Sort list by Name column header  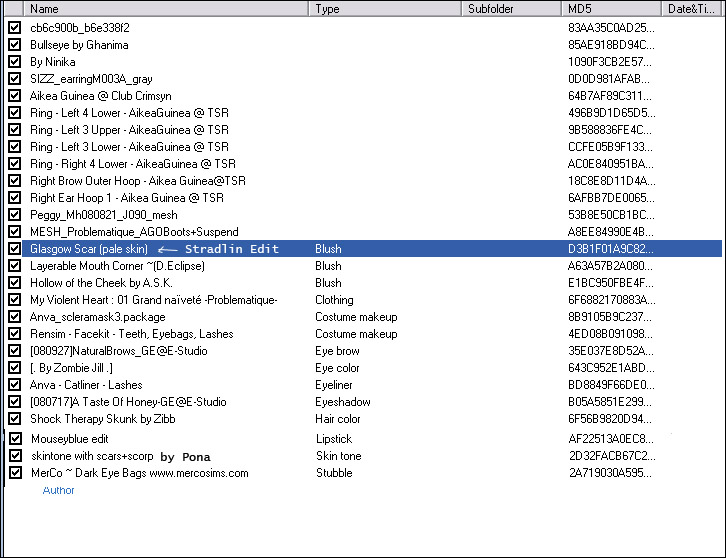pyautogui.click(x=160, y=8)
